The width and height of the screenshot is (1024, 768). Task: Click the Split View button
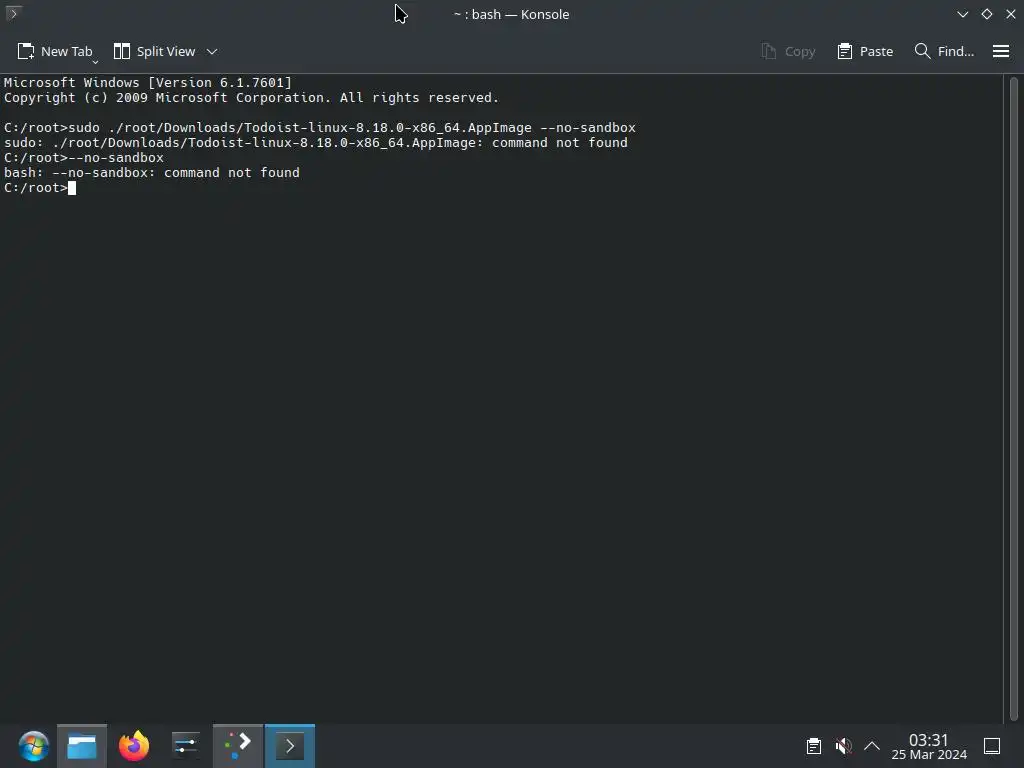pyautogui.click(x=154, y=52)
